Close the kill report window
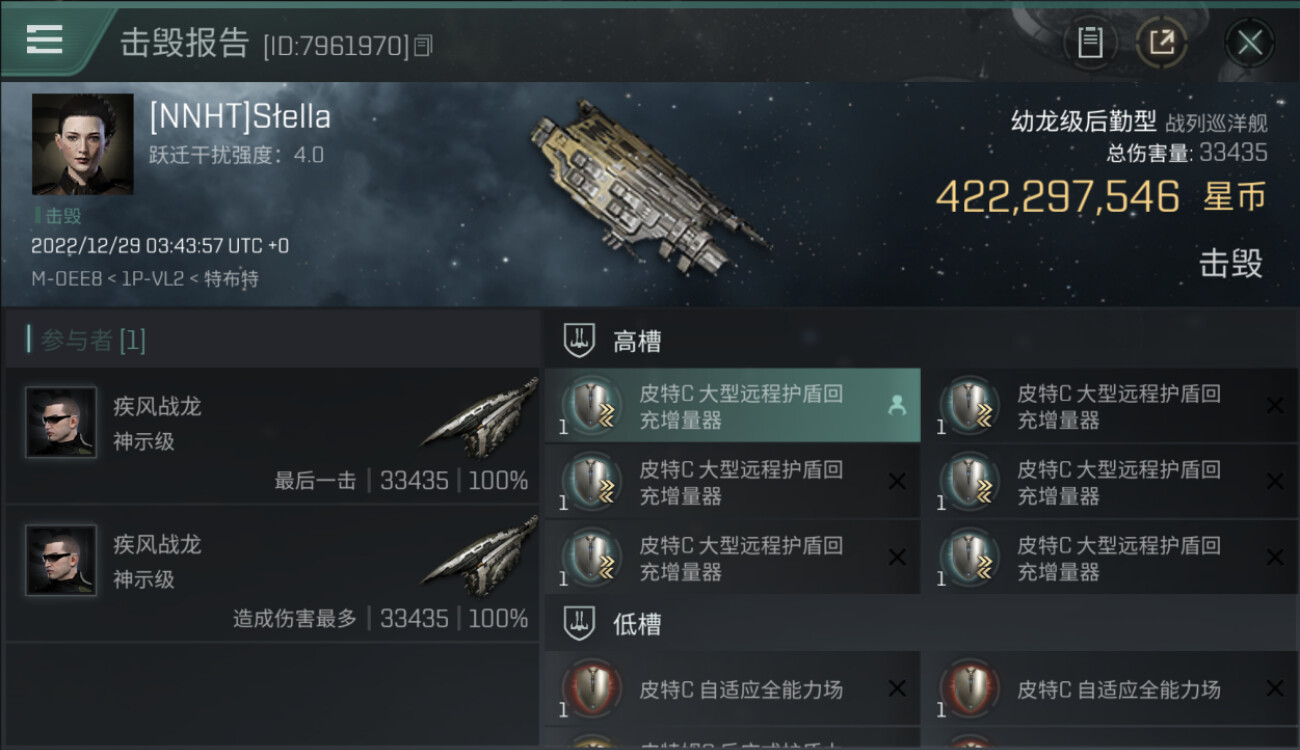Viewport: 1300px width, 750px height. [1250, 43]
